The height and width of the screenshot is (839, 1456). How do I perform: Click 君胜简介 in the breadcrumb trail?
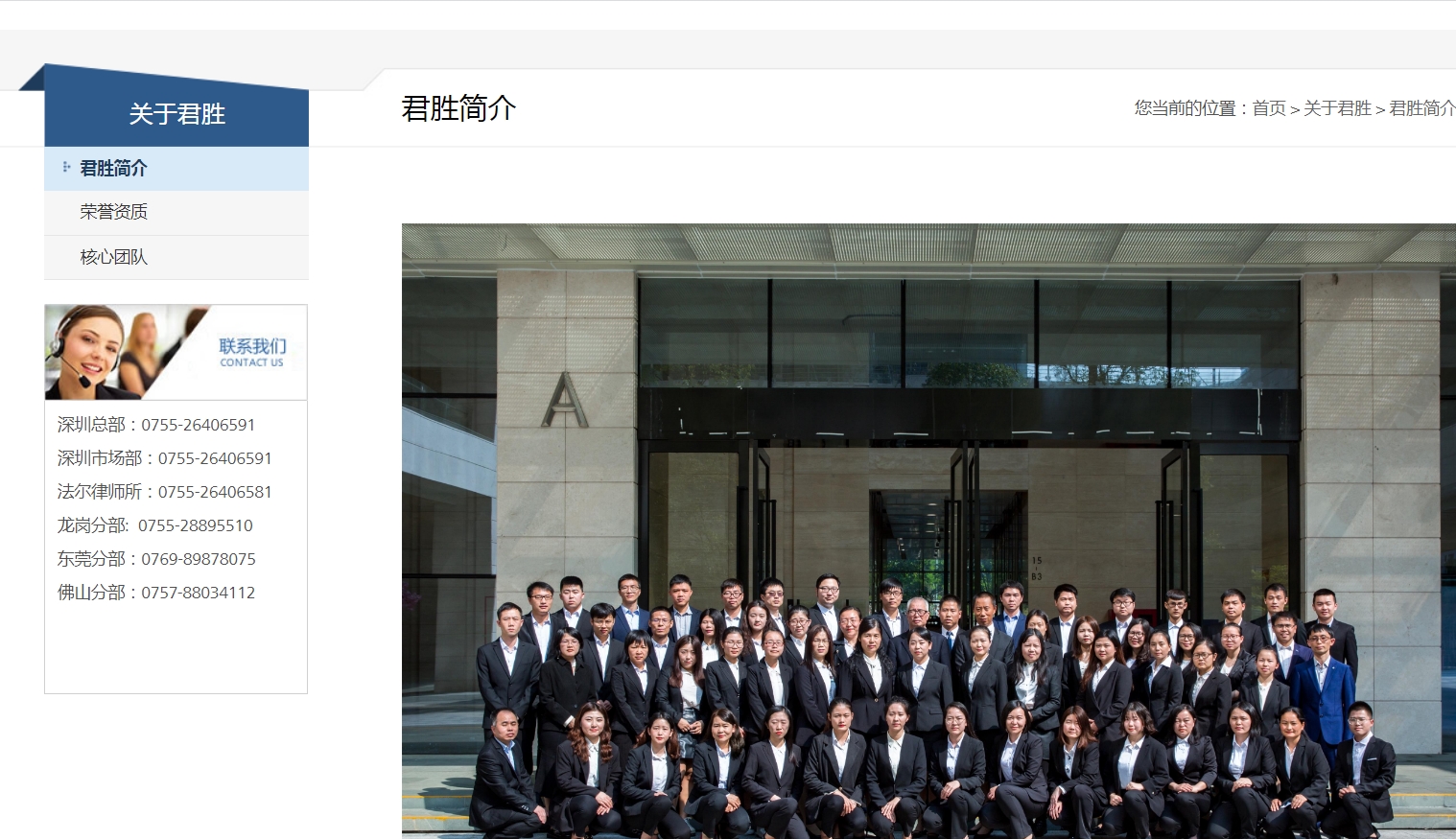coord(1421,108)
